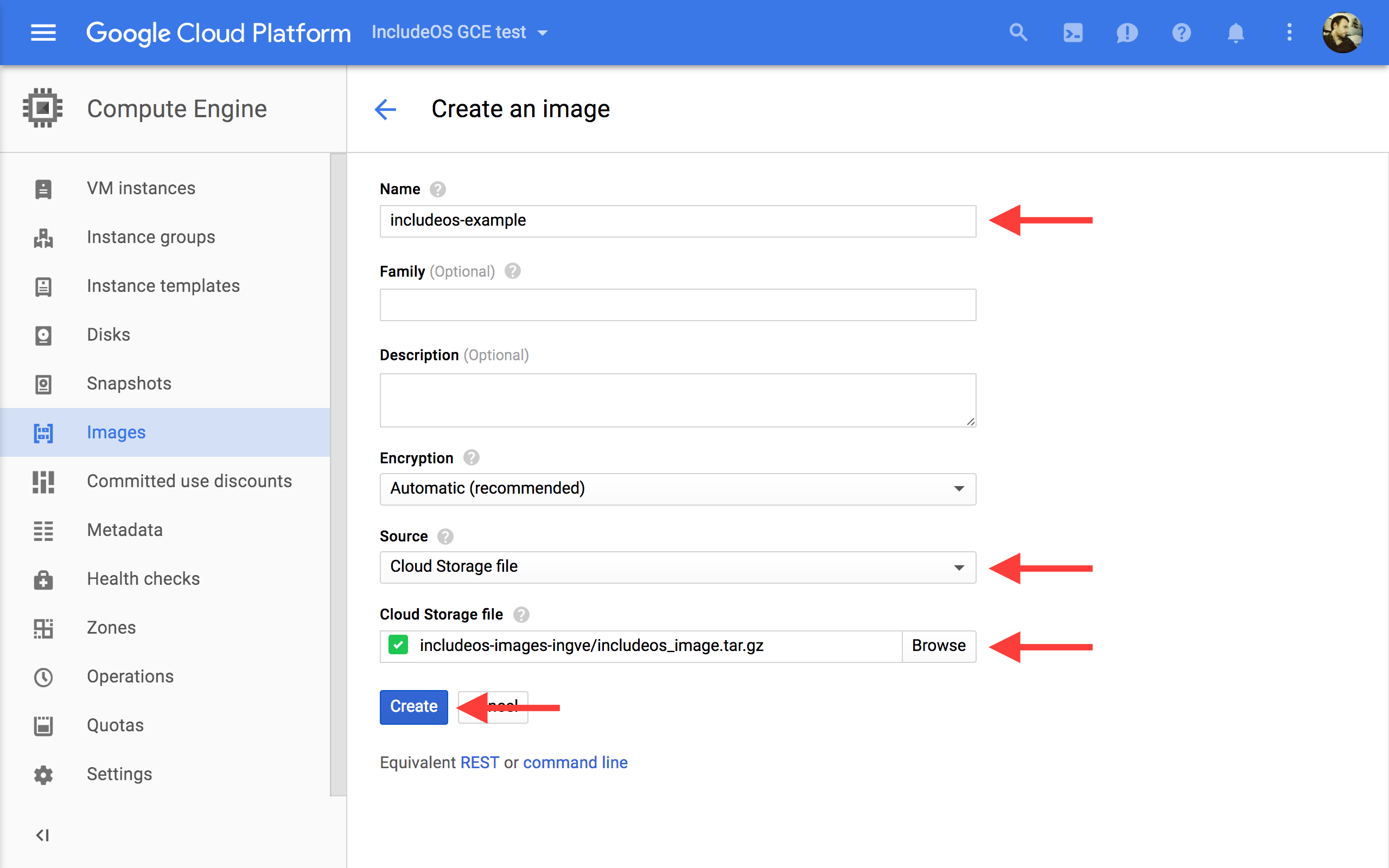Click the Metadata list icon
The image size is (1389, 868).
pyautogui.click(x=43, y=531)
